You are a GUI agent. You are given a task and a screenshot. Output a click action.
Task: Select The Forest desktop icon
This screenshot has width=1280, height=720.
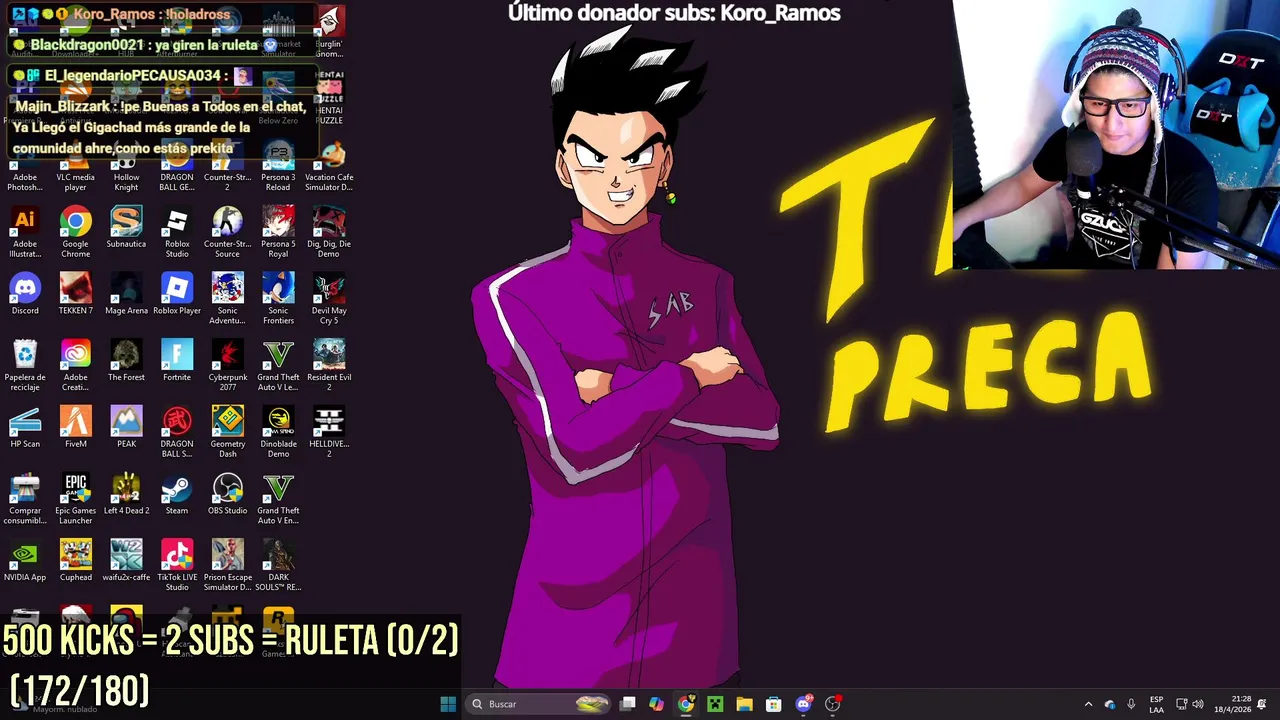click(126, 361)
